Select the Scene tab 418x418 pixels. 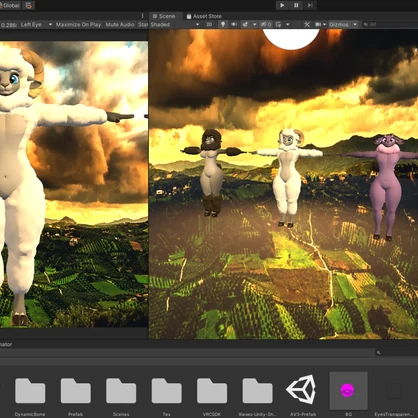click(163, 16)
